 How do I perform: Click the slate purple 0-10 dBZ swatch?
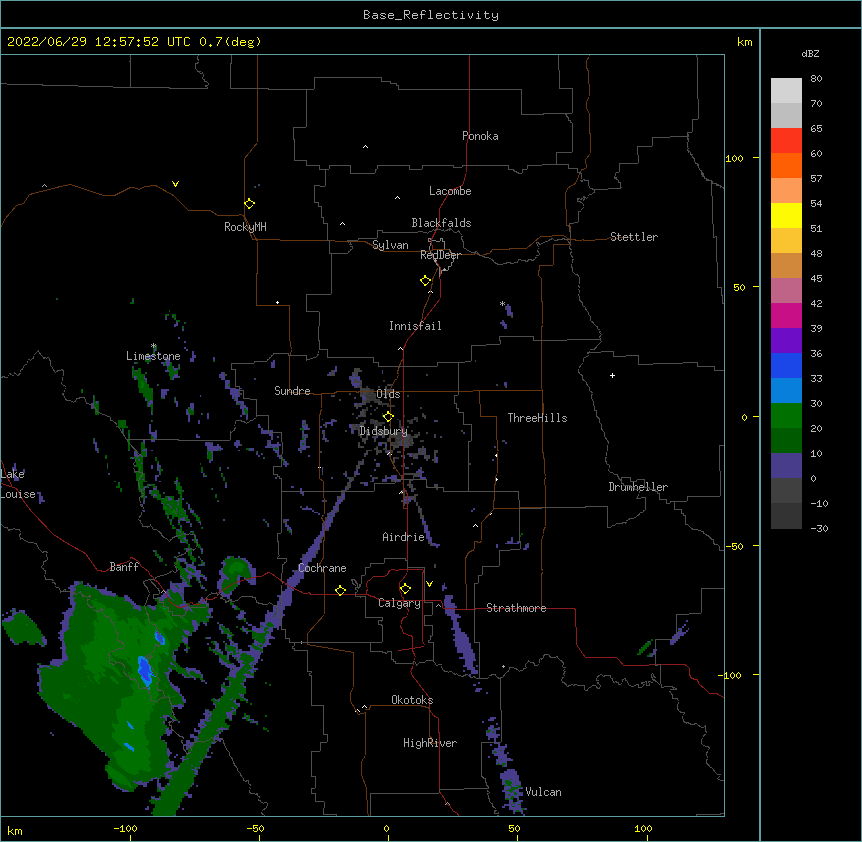pos(786,466)
